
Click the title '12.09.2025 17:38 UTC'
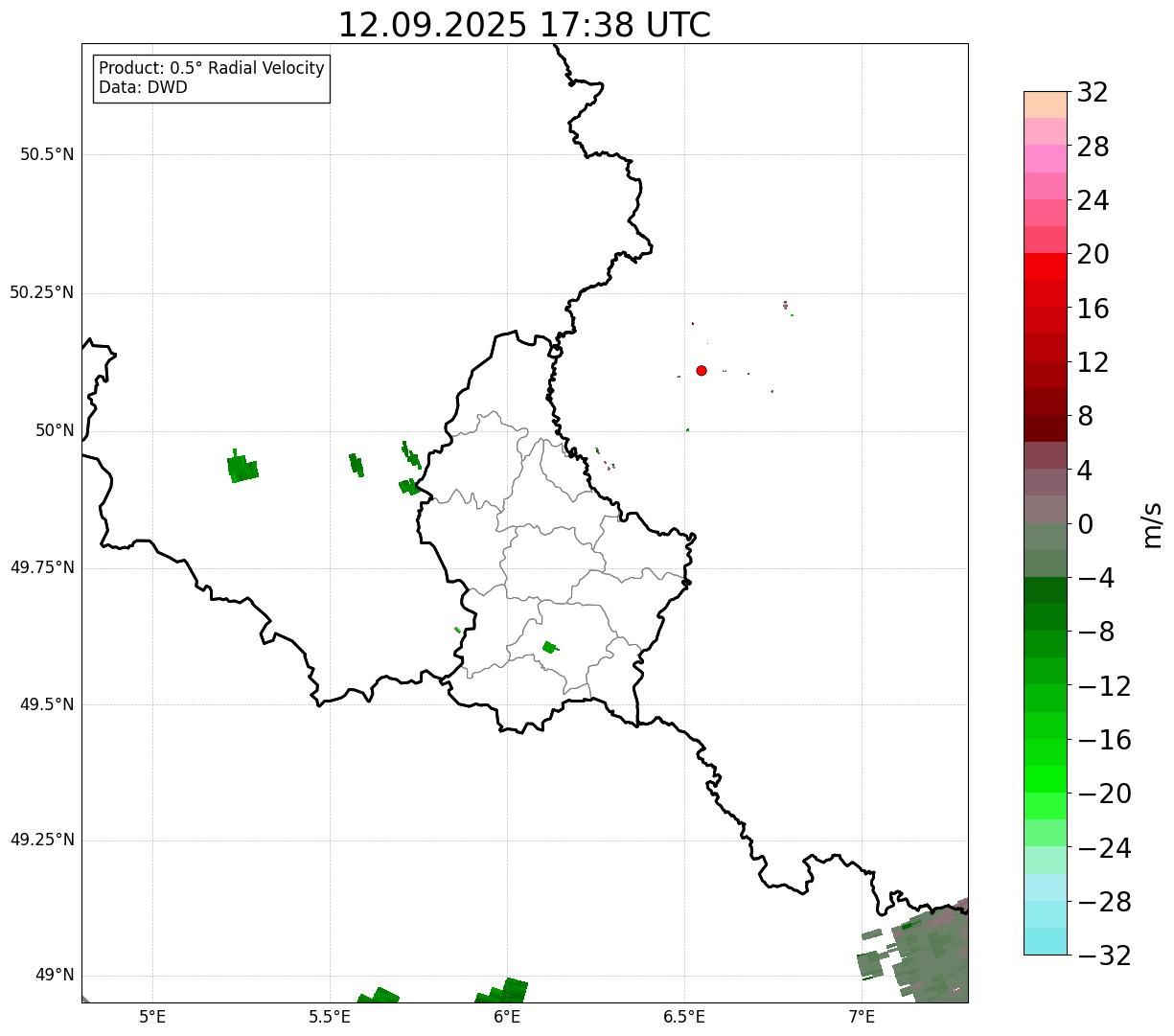tap(524, 25)
